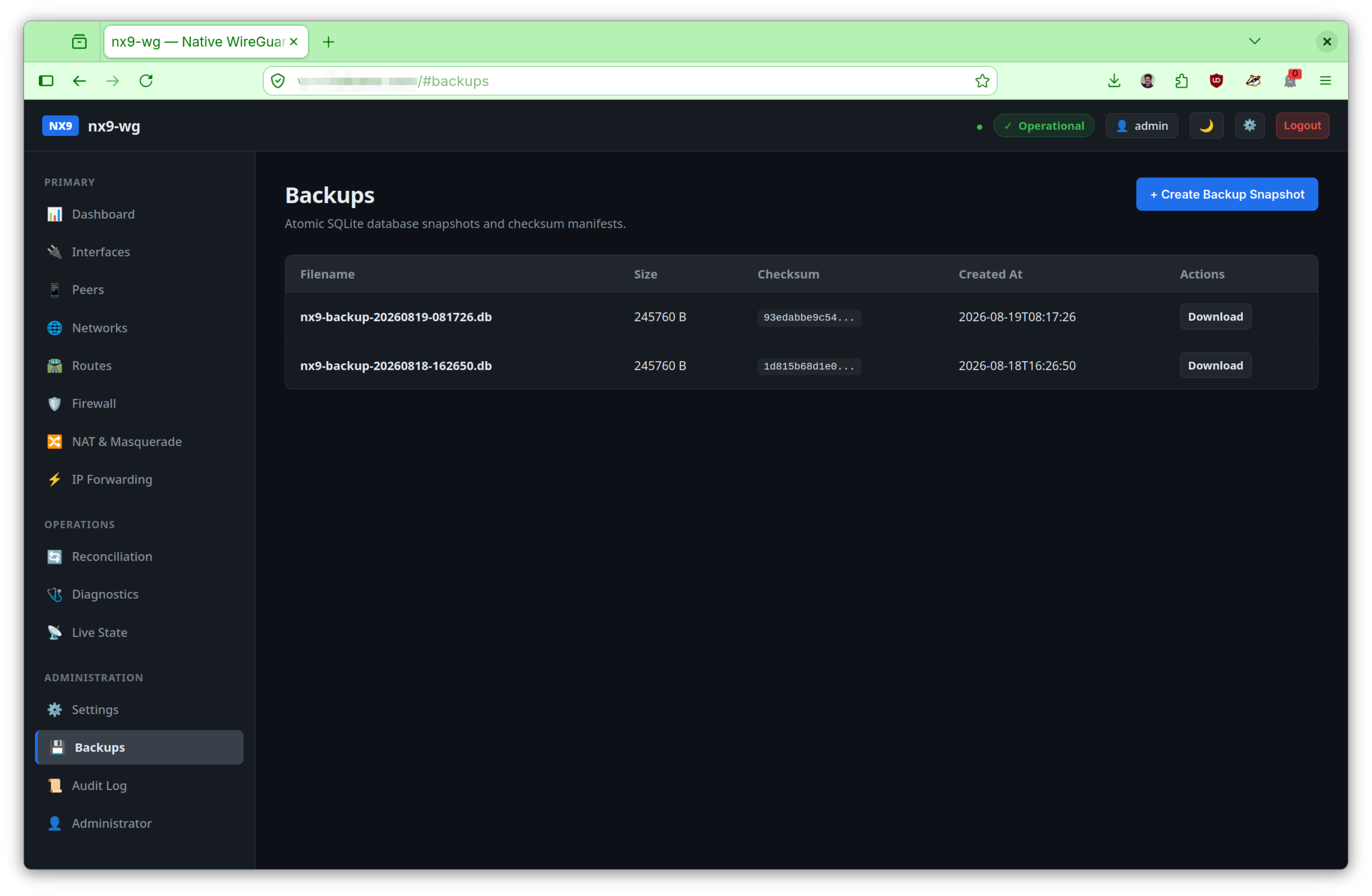This screenshot has width=1372, height=896.
Task: Click the Logout button
Action: pyautogui.click(x=1302, y=126)
